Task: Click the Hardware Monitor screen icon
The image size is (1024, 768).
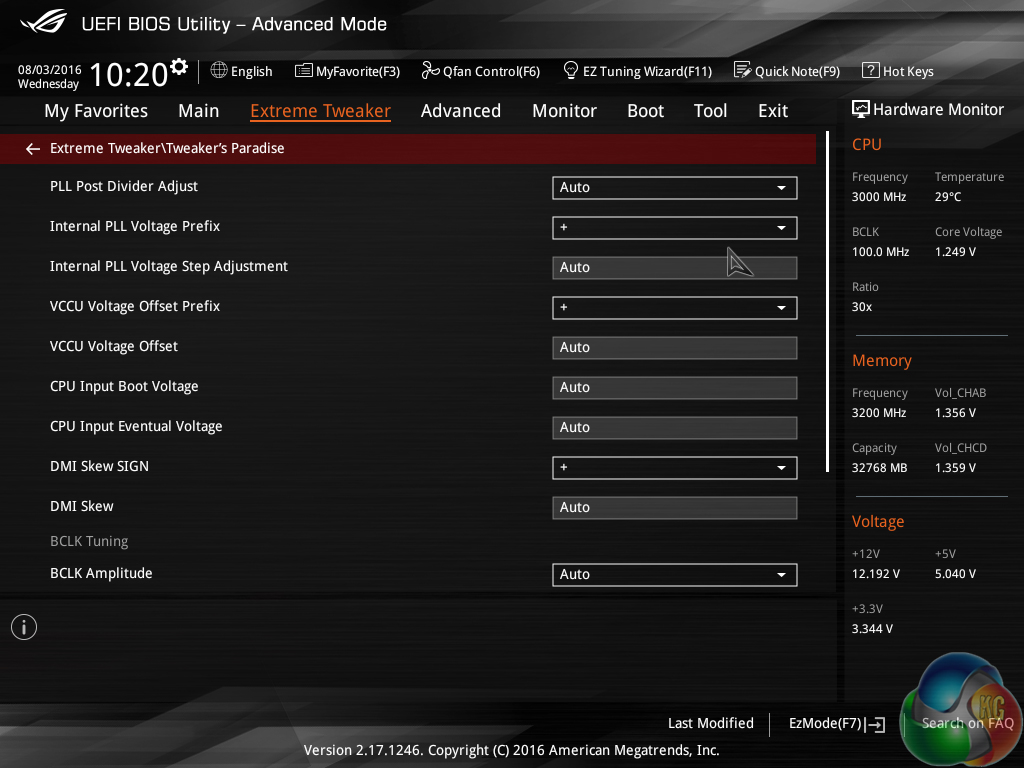Action: [x=861, y=109]
